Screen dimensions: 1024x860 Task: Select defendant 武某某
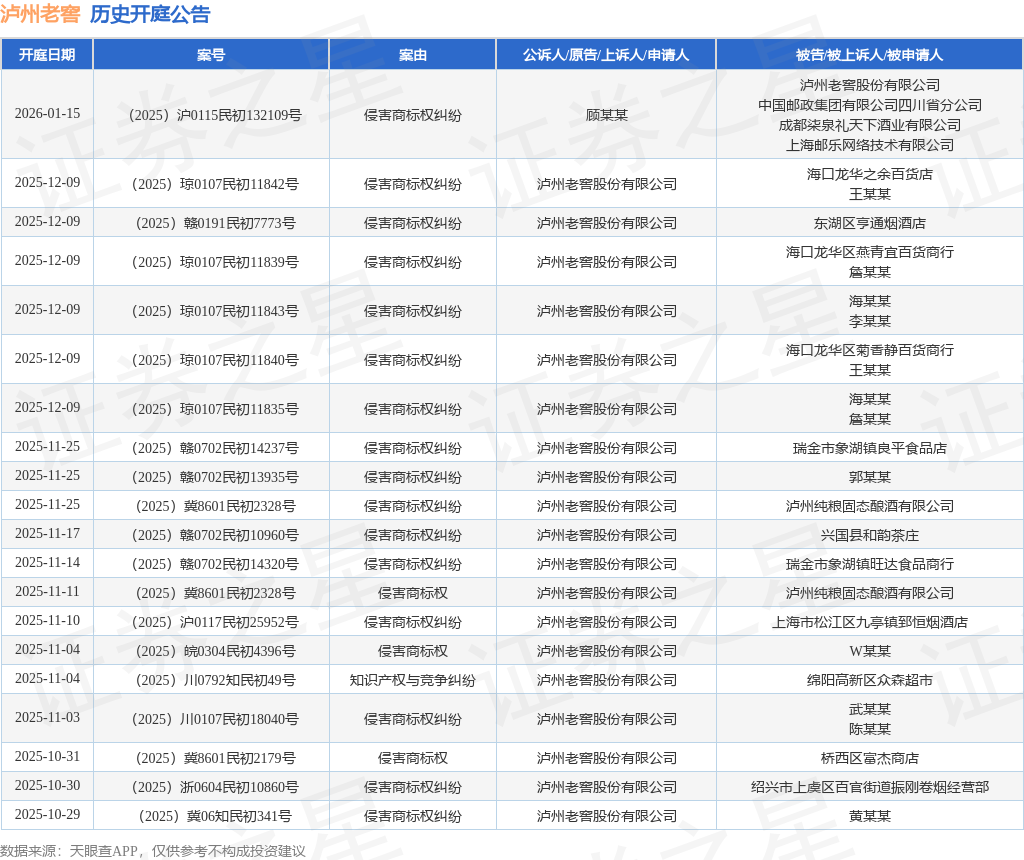(870, 709)
